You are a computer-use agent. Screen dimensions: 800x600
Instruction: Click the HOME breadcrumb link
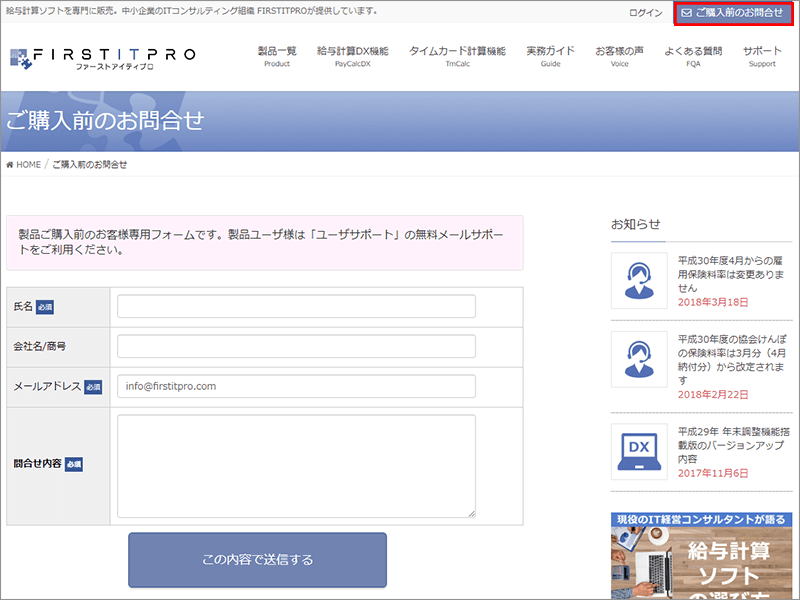[x=23, y=164]
